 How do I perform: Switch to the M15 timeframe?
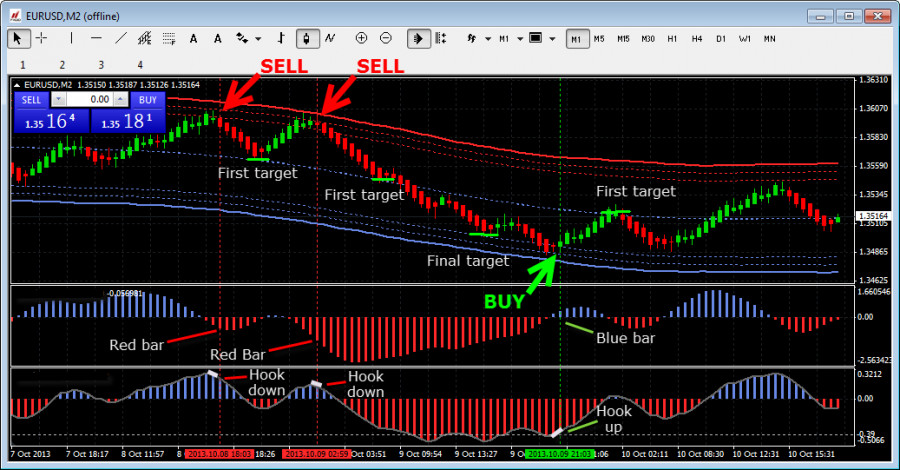[623, 39]
